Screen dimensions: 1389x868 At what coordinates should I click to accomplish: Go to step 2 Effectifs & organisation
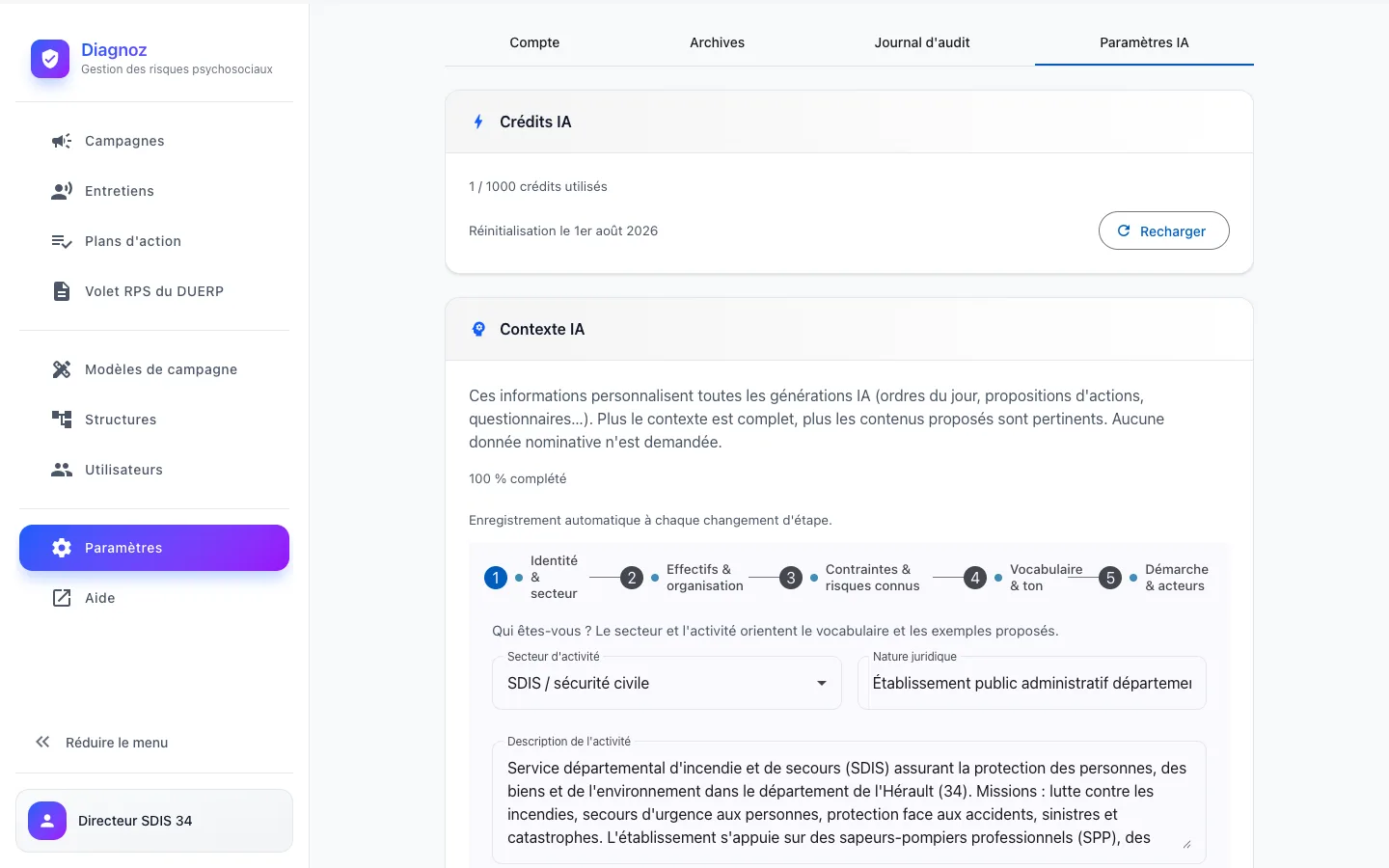click(x=682, y=578)
